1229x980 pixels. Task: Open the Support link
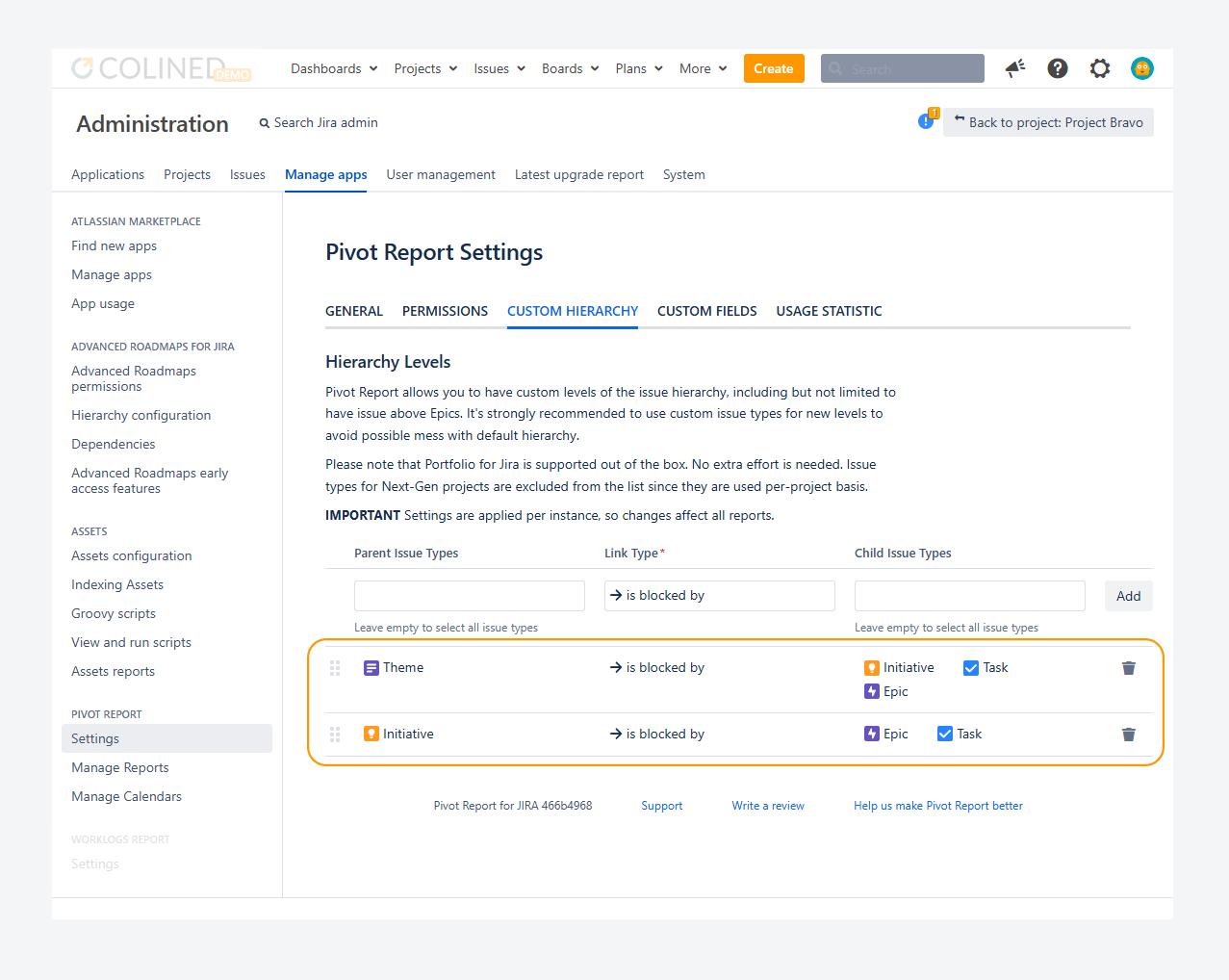[662, 806]
